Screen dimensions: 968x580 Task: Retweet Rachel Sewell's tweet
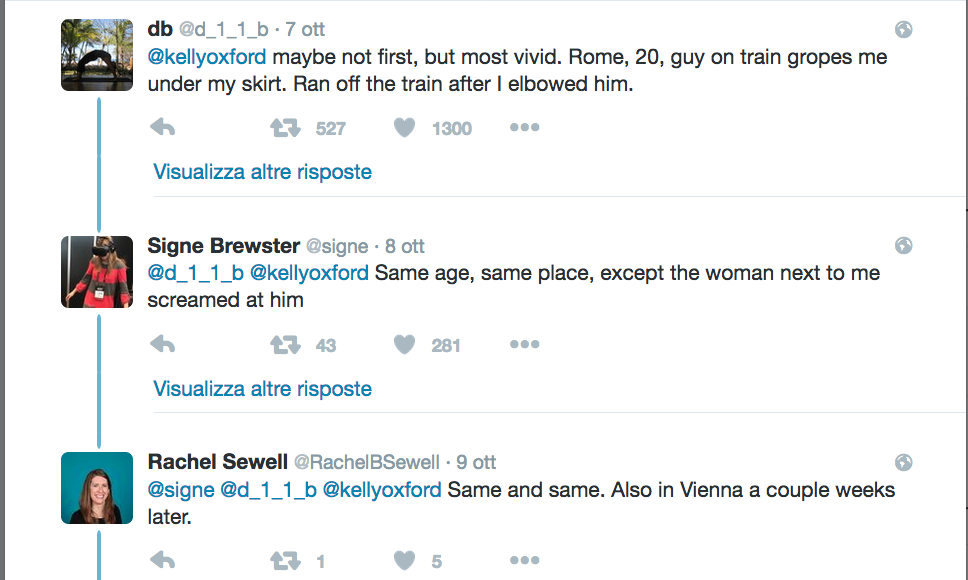click(x=285, y=561)
